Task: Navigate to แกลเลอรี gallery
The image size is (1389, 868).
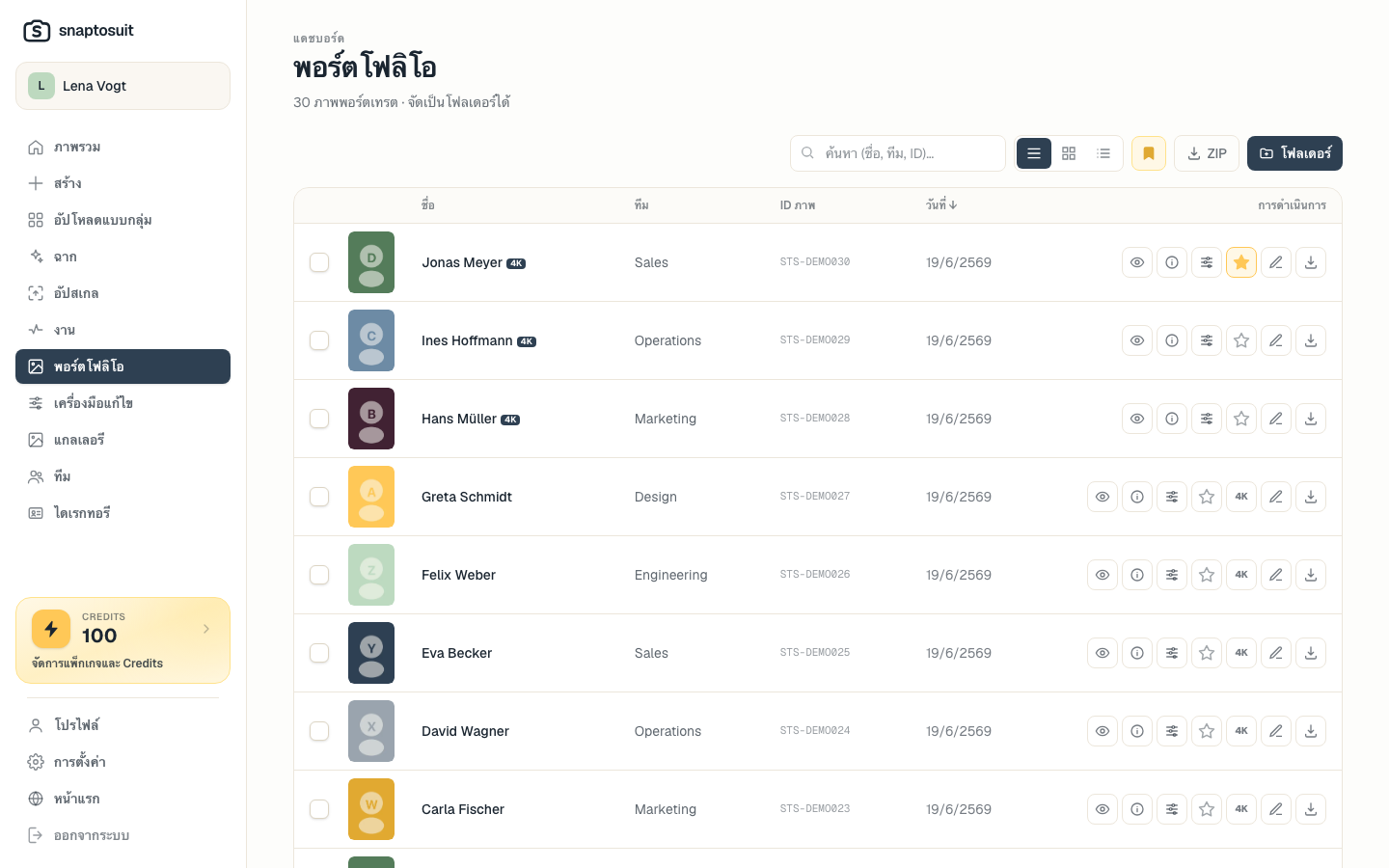Action: tap(123, 440)
